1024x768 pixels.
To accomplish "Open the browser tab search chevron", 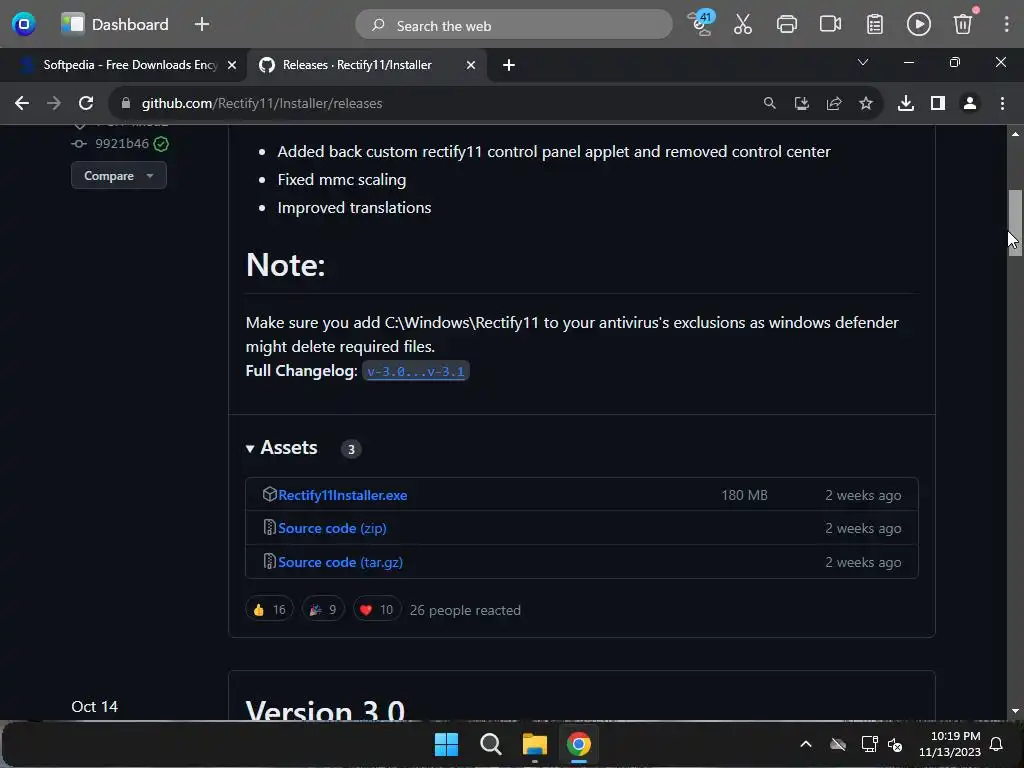I will [x=863, y=63].
